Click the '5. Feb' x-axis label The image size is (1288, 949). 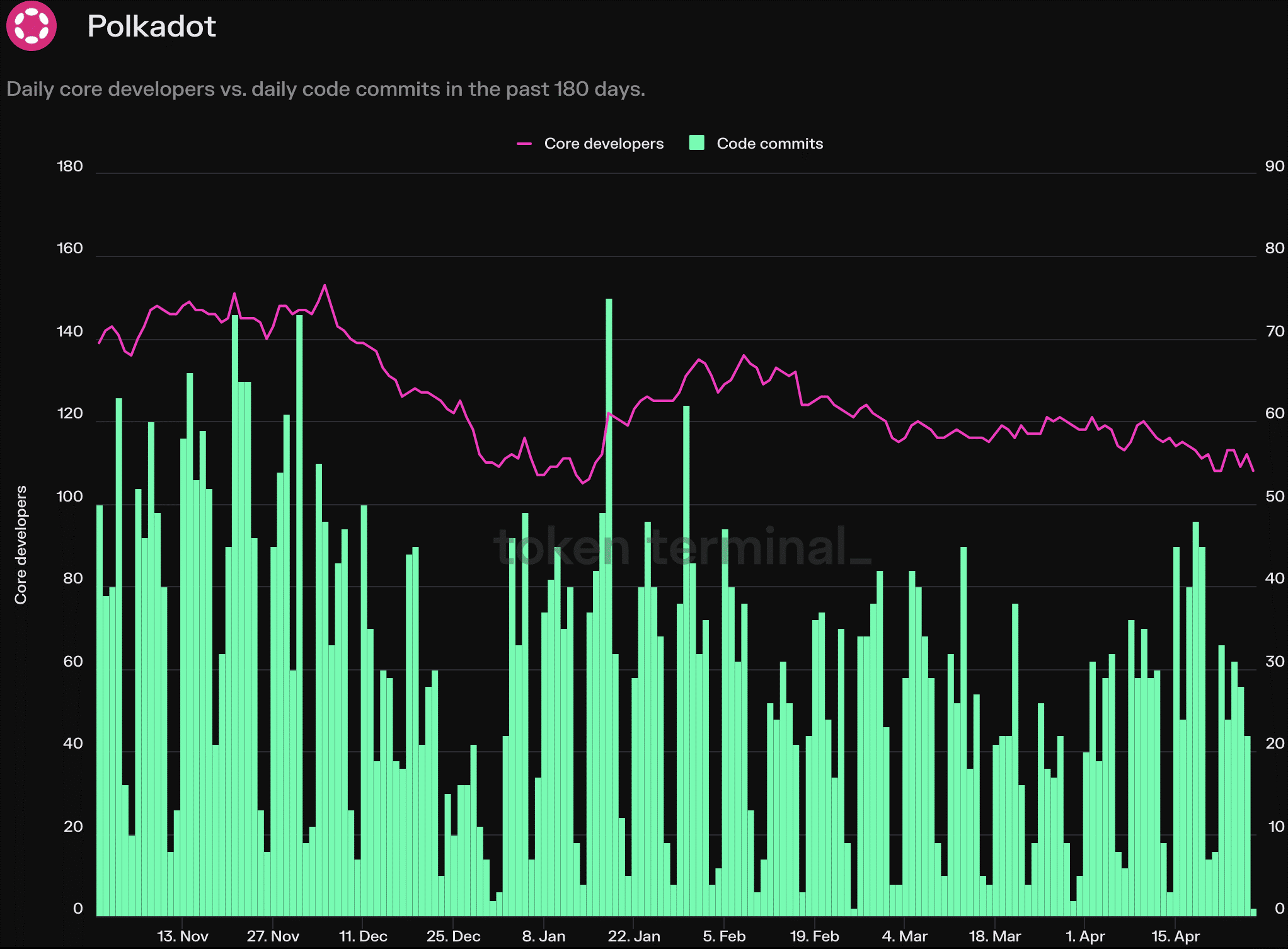click(724, 936)
